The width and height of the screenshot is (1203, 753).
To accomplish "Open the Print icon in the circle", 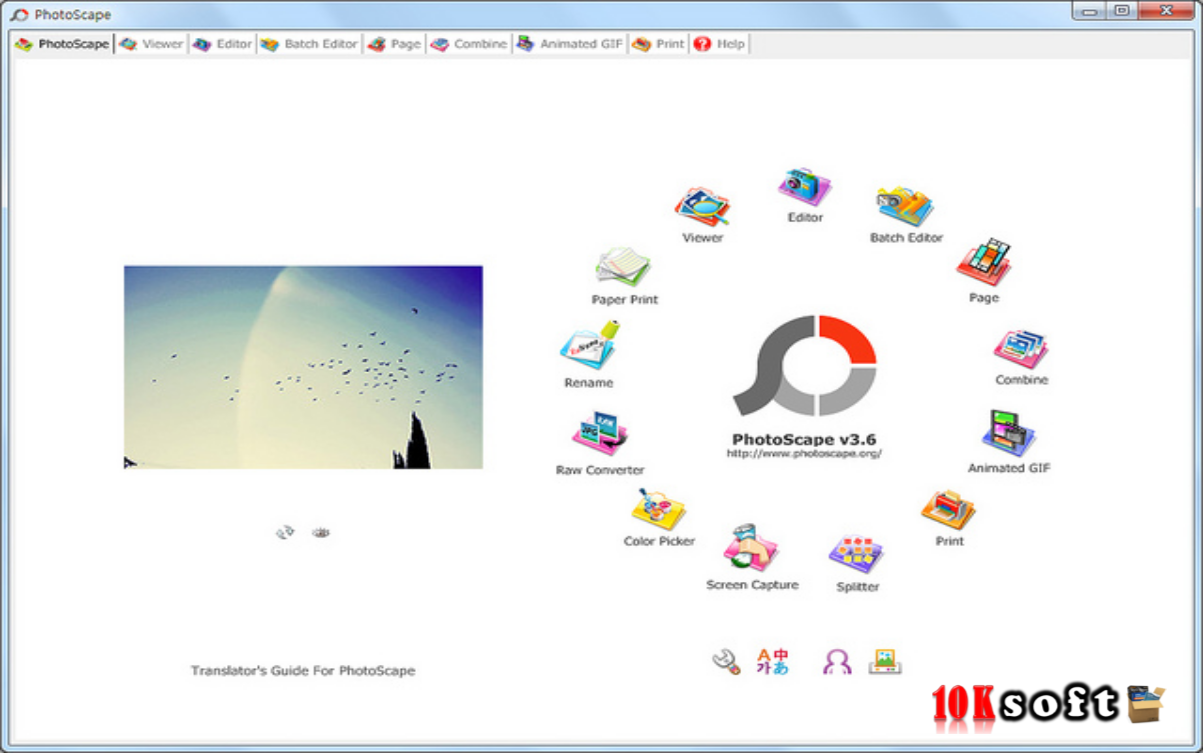I will pos(948,511).
